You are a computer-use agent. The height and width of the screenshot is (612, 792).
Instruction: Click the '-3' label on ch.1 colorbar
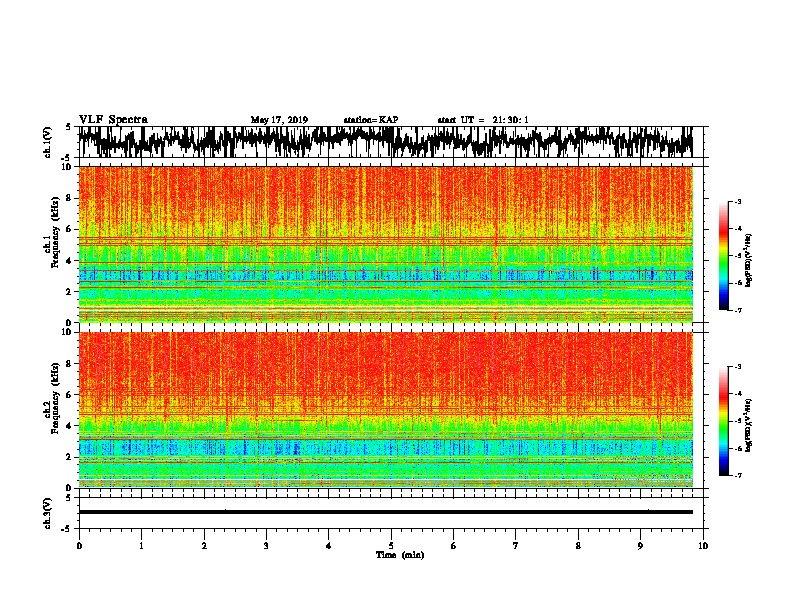pos(738,201)
